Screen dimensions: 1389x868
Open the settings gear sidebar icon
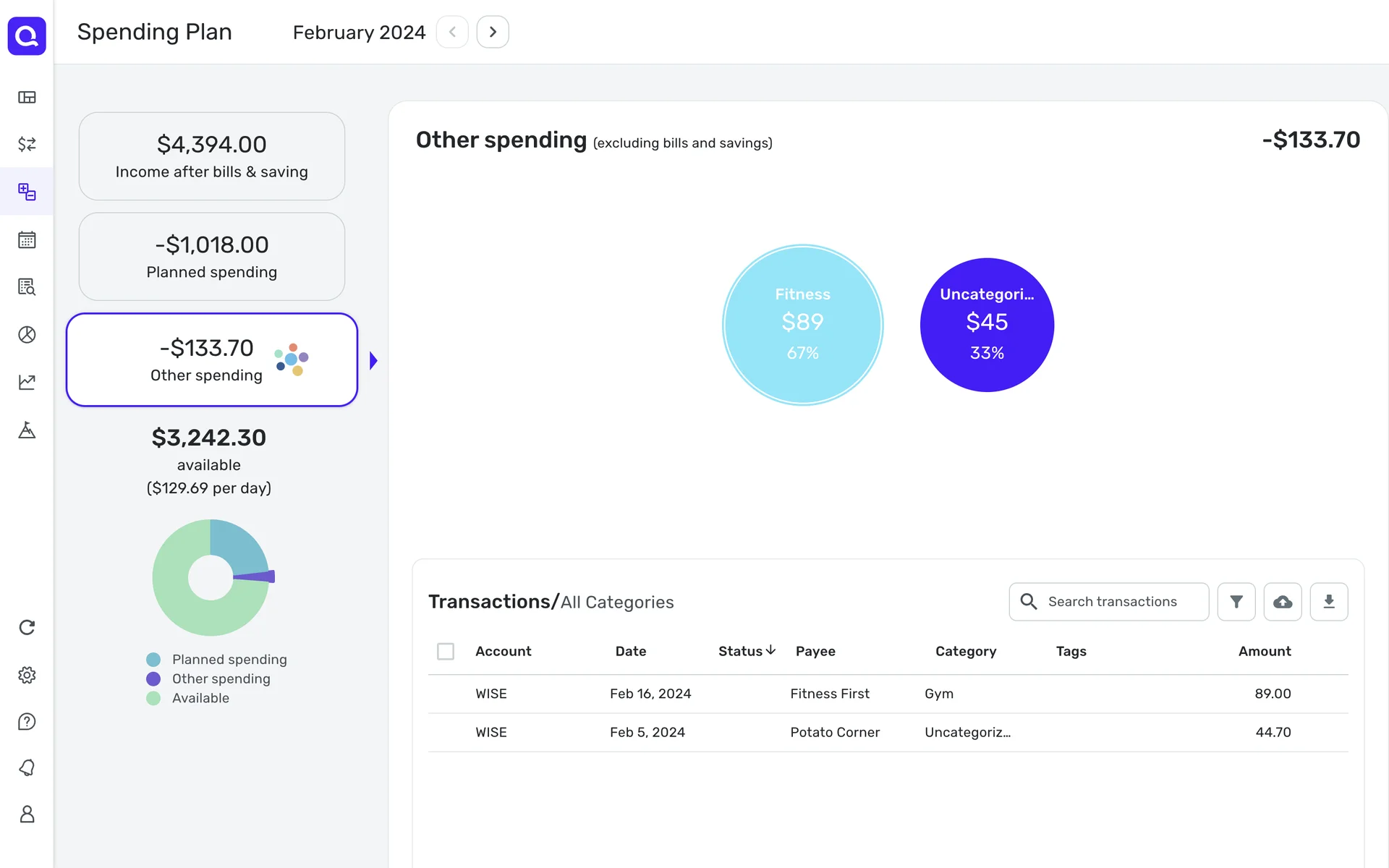point(27,675)
